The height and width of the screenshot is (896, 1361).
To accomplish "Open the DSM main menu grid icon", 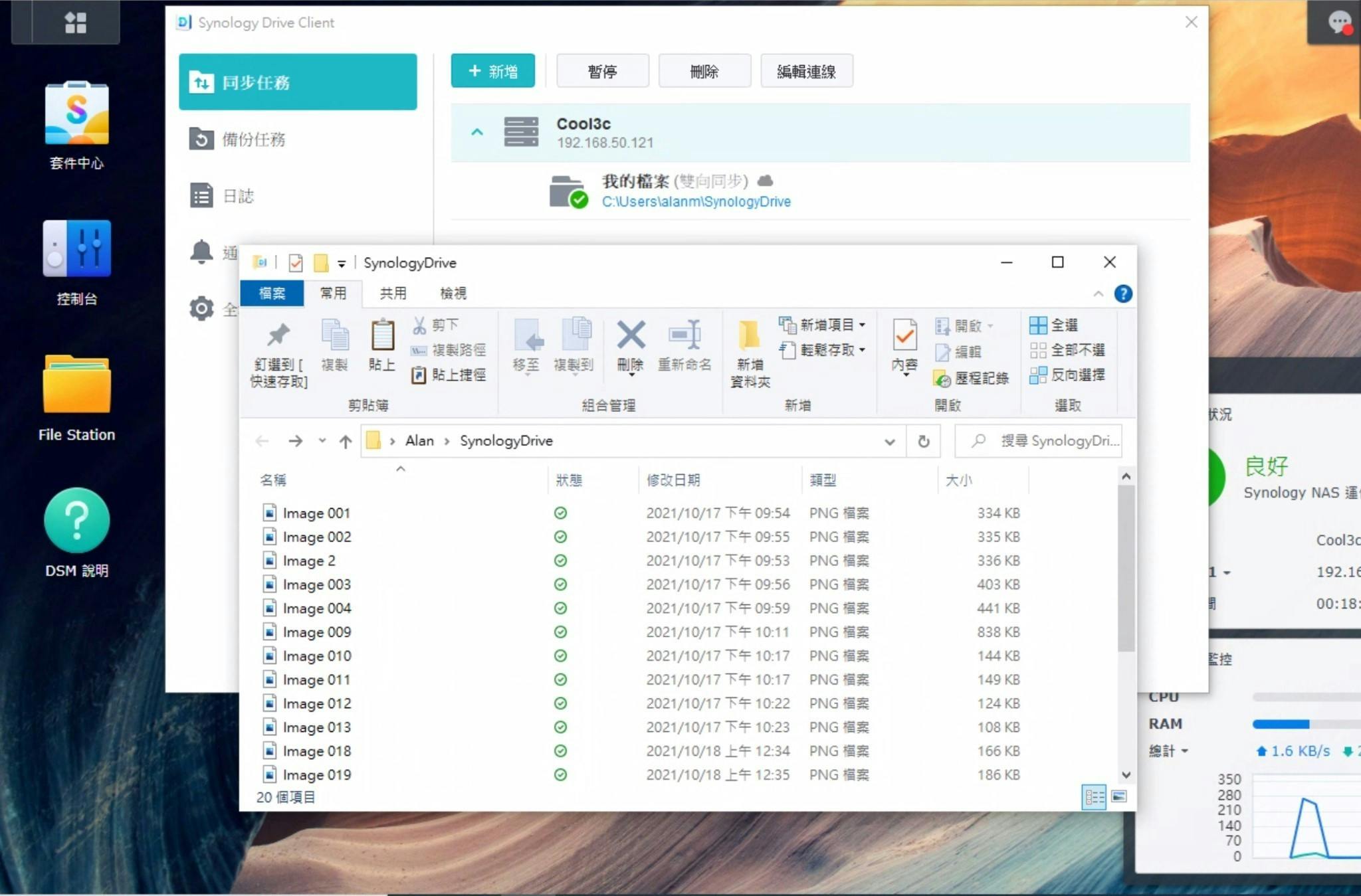I will (x=75, y=23).
